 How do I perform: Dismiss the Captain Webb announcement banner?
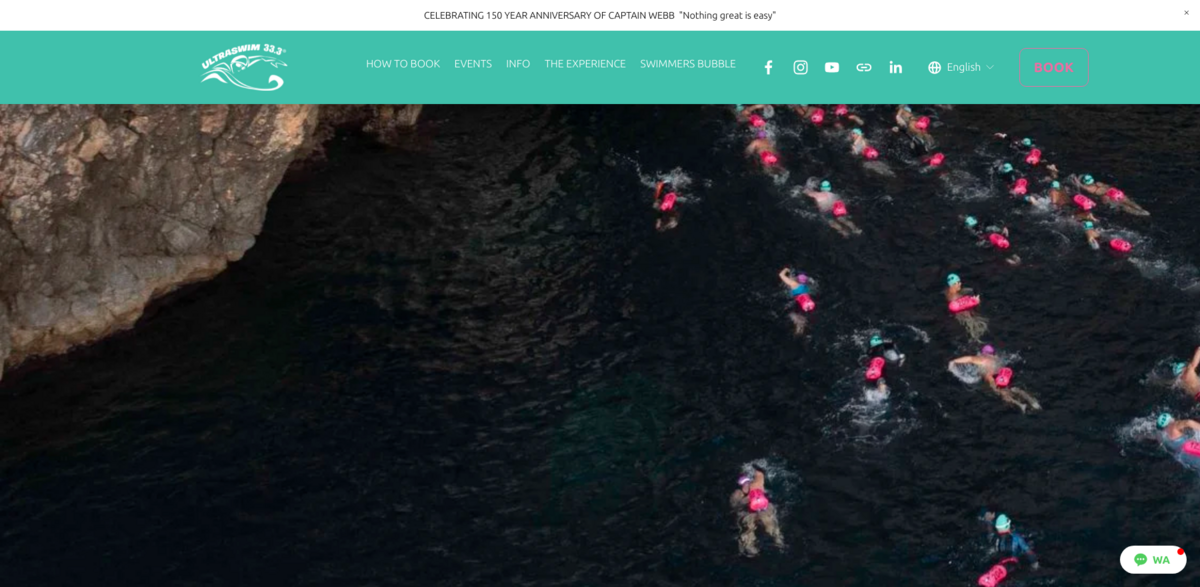1186,13
